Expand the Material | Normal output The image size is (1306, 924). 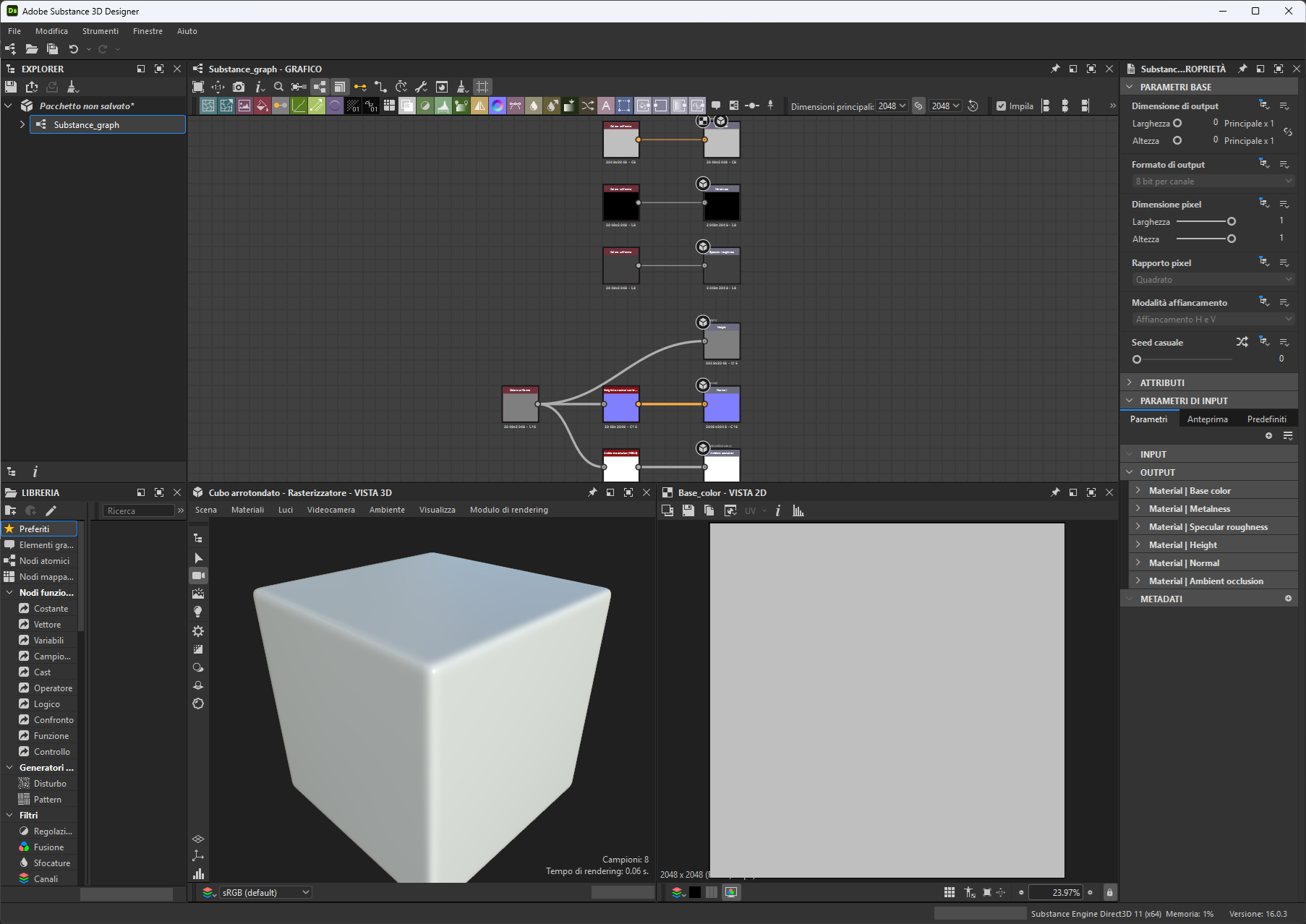[x=1138, y=562]
